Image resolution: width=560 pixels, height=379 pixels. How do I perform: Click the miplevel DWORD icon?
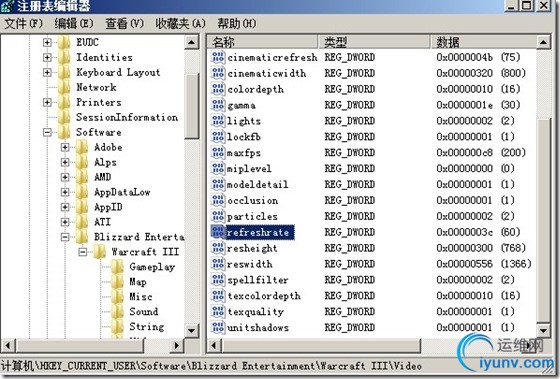218,169
